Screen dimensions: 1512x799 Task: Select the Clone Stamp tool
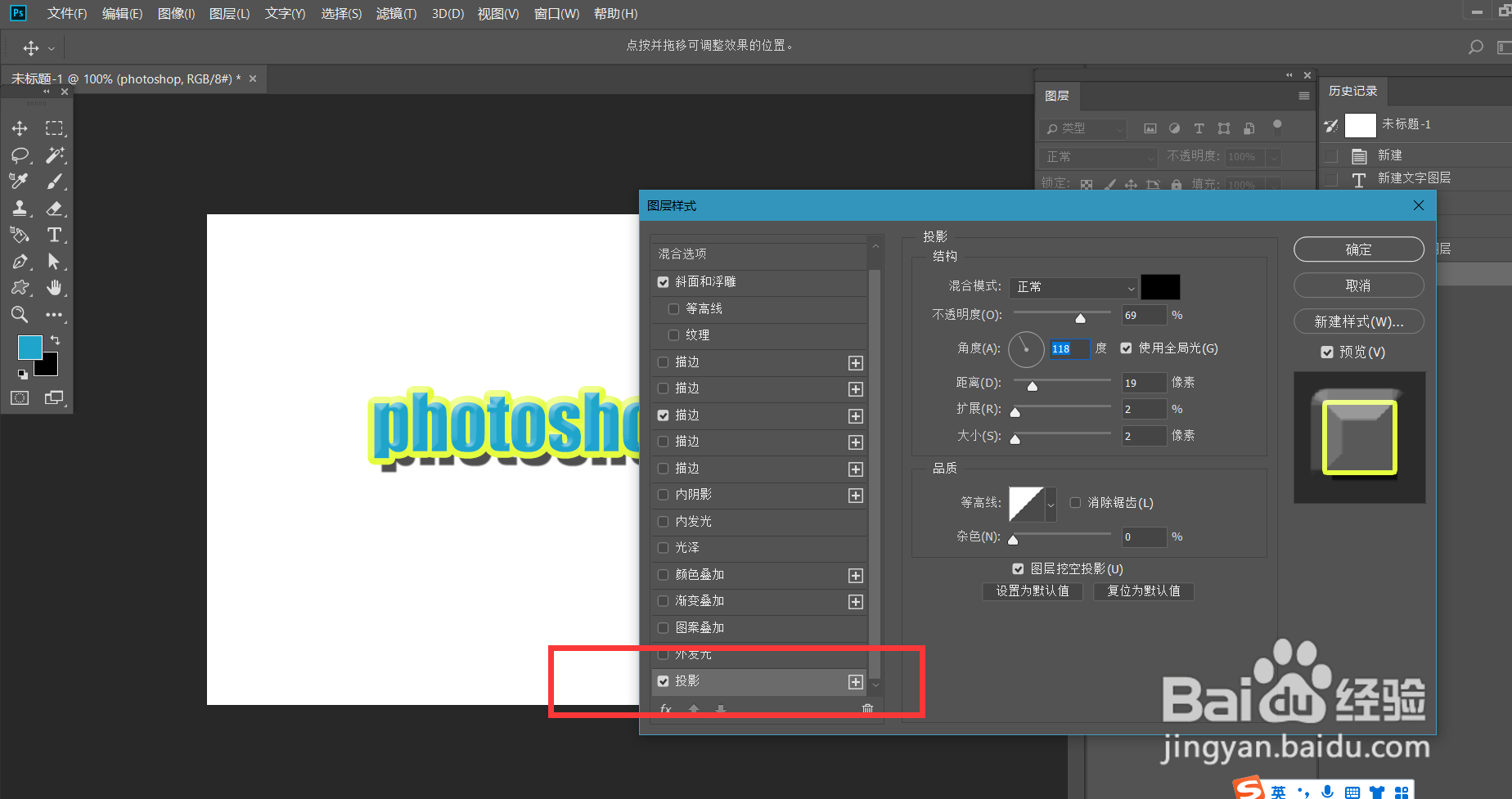20,209
